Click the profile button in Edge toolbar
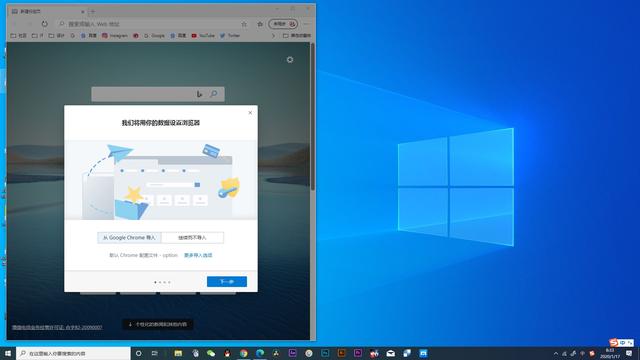The width and height of the screenshot is (640, 360). click(x=283, y=24)
